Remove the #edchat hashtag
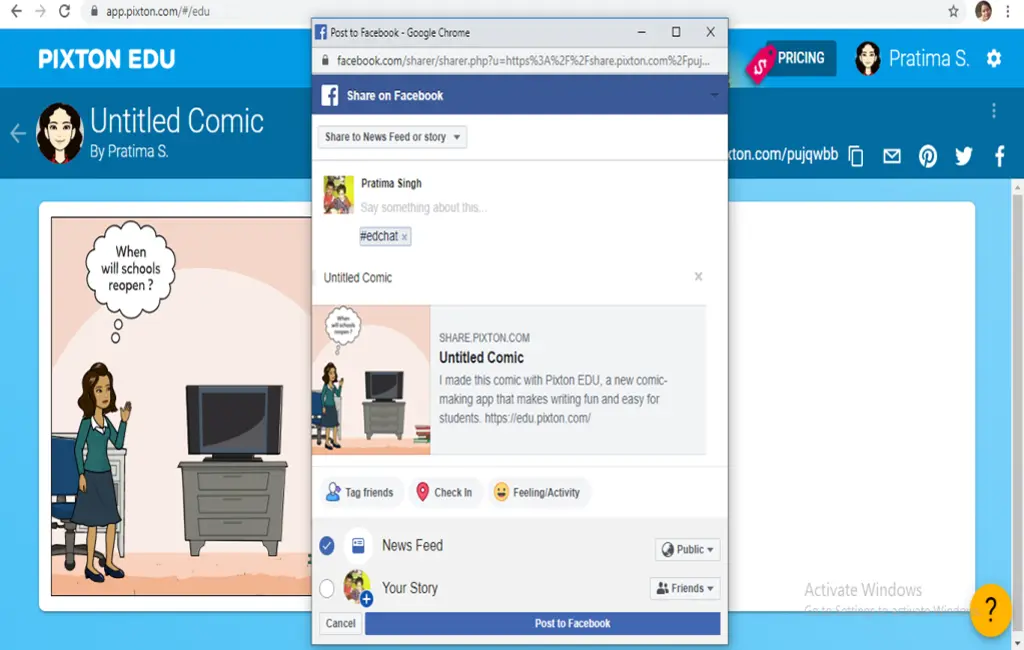The image size is (1024, 650). pos(405,237)
